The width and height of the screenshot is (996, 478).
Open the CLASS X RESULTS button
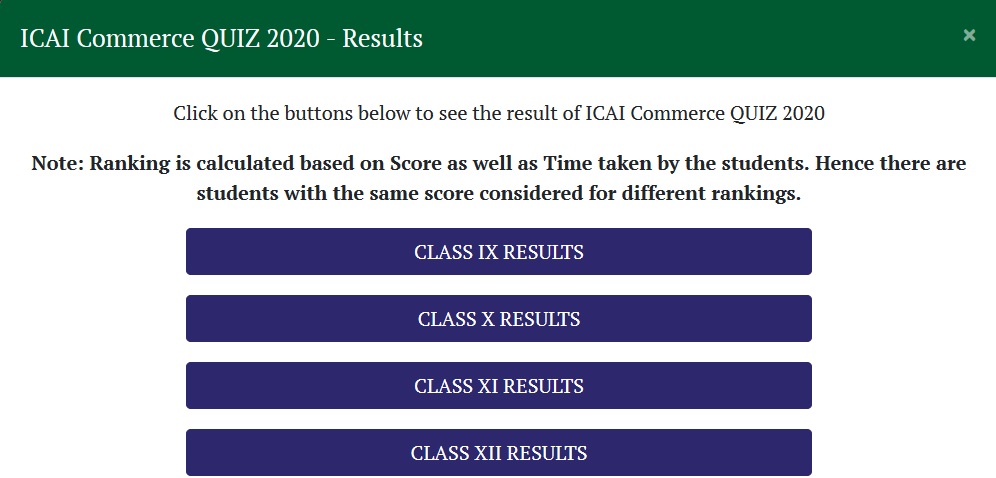click(x=498, y=320)
